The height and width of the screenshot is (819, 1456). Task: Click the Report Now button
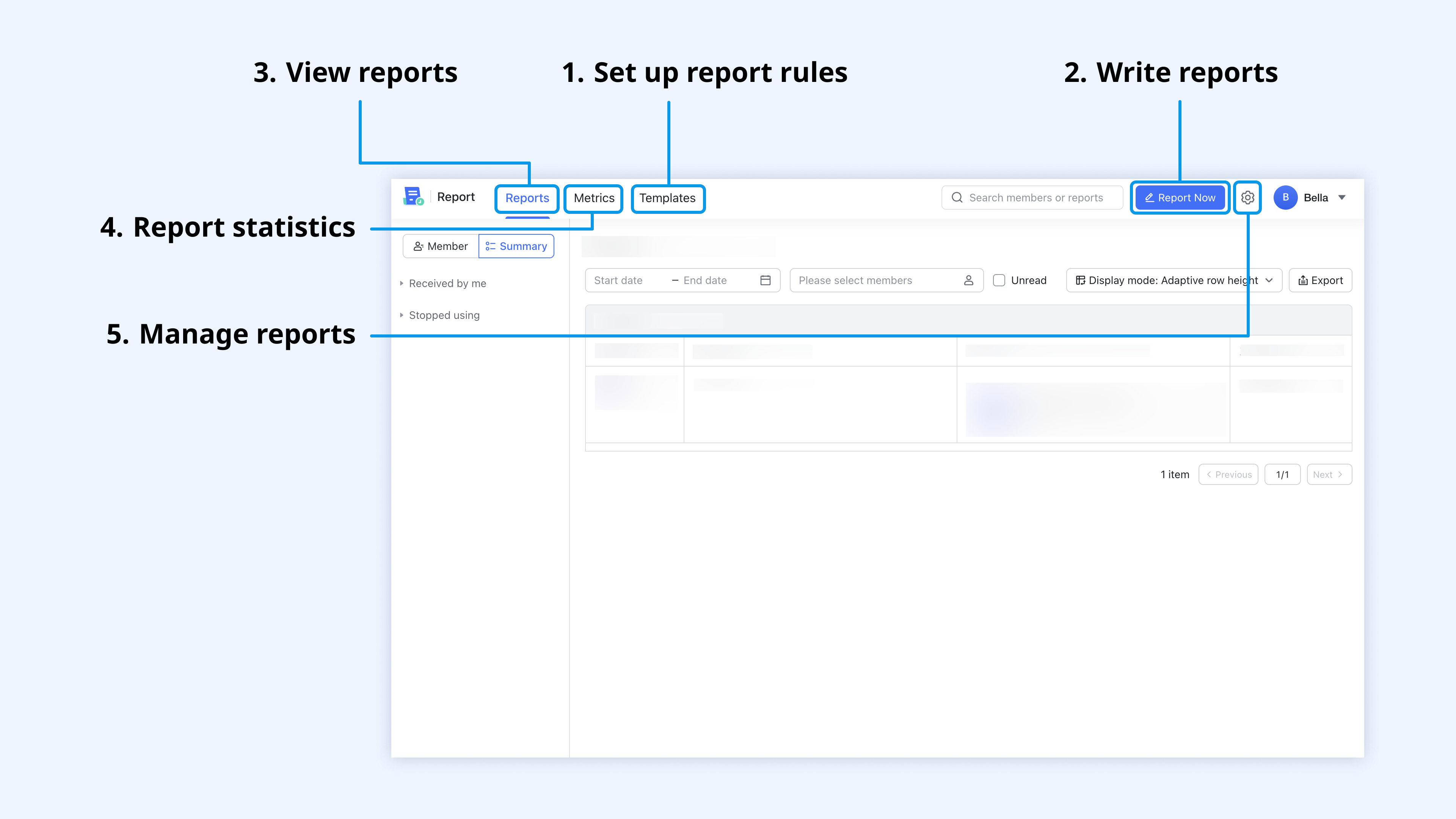[x=1180, y=197]
